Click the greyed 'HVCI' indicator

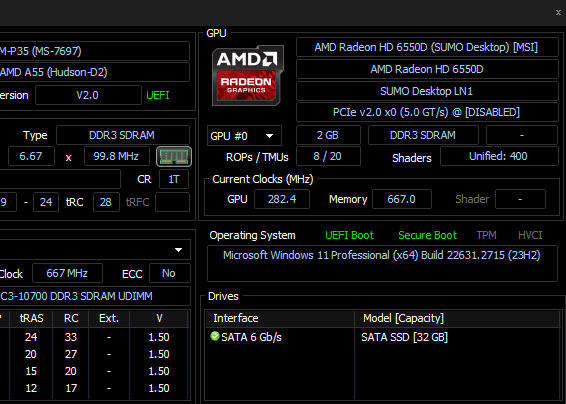coord(530,235)
